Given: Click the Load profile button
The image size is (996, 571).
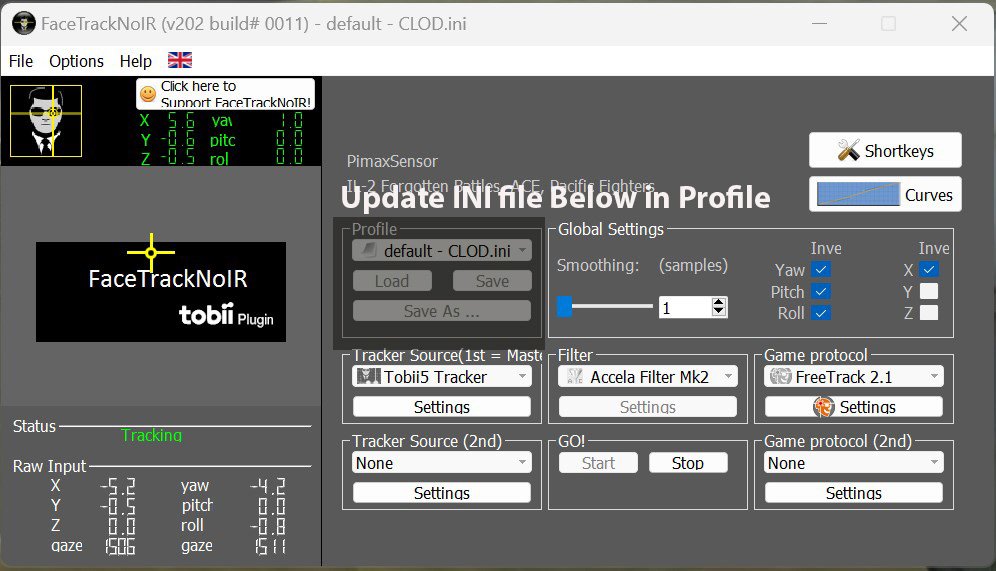Looking at the screenshot, I should [x=393, y=281].
